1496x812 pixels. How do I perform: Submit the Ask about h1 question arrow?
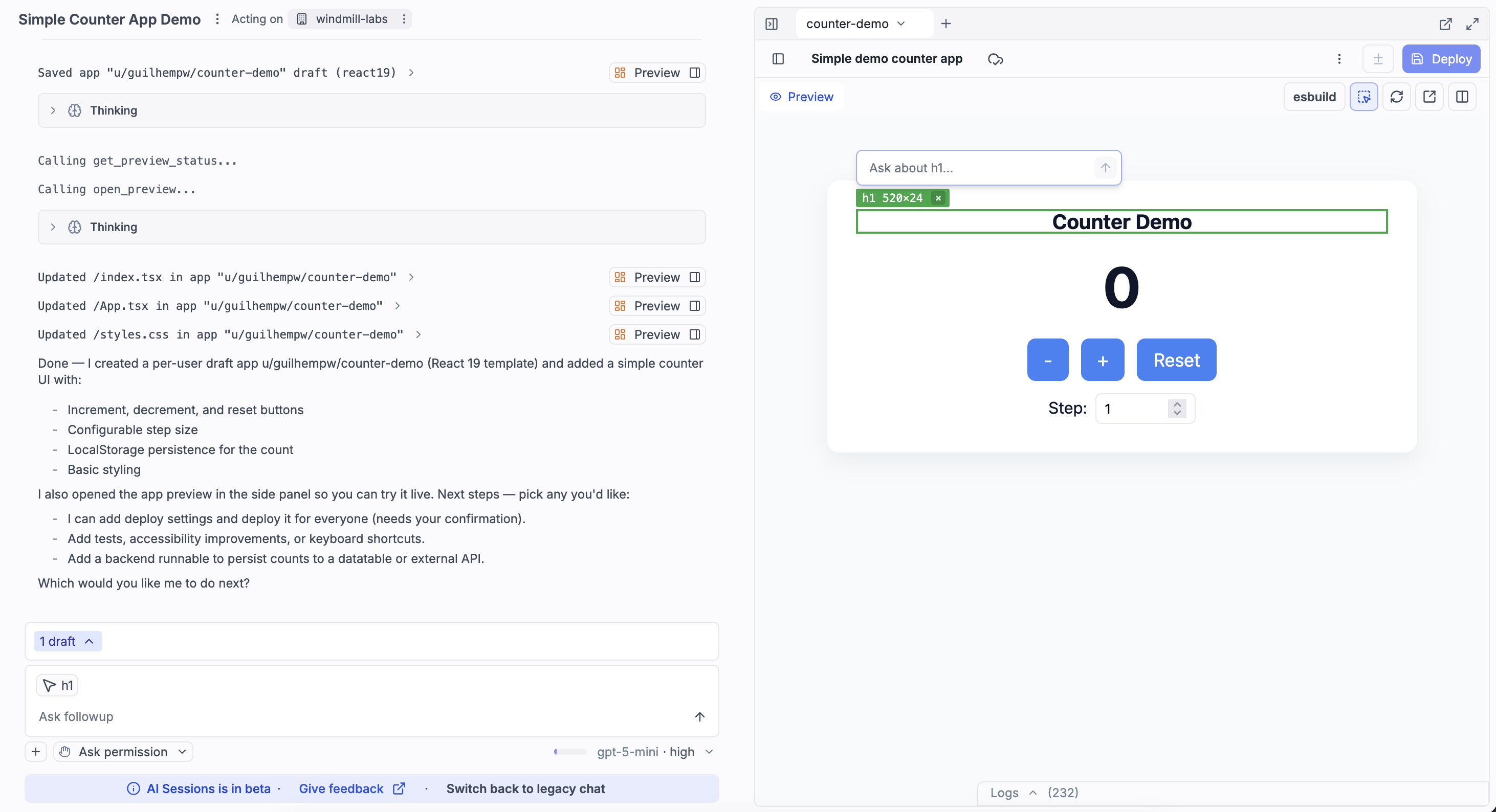[x=1105, y=168]
